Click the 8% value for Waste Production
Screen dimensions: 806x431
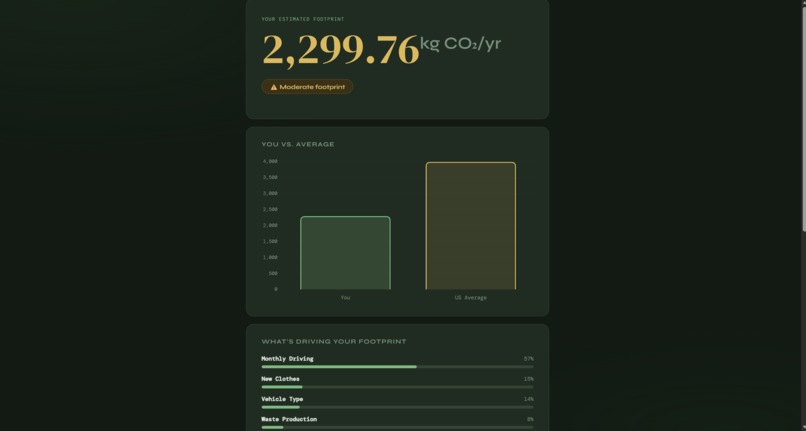(530, 419)
